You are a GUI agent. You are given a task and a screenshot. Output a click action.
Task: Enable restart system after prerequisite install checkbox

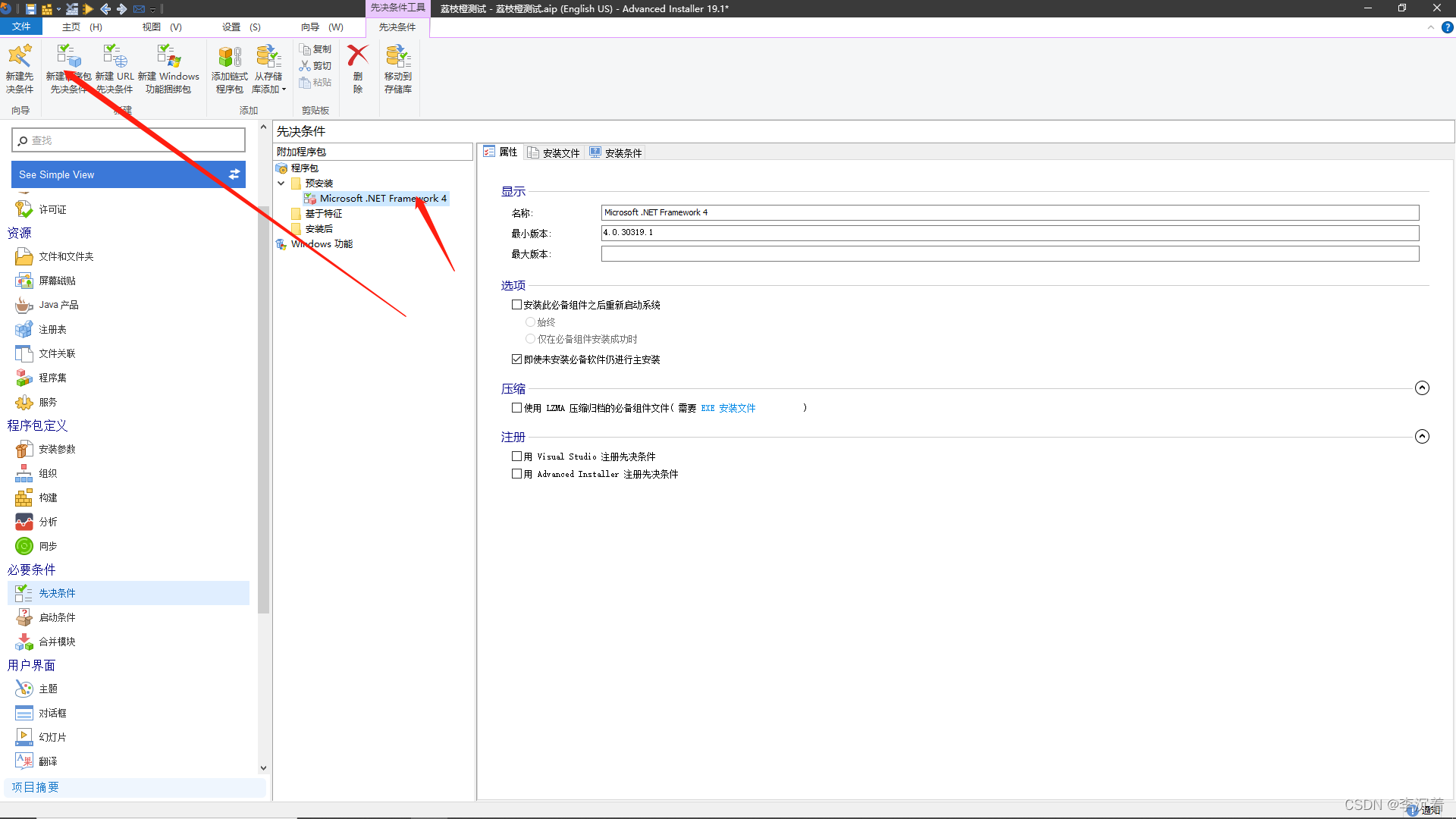516,305
